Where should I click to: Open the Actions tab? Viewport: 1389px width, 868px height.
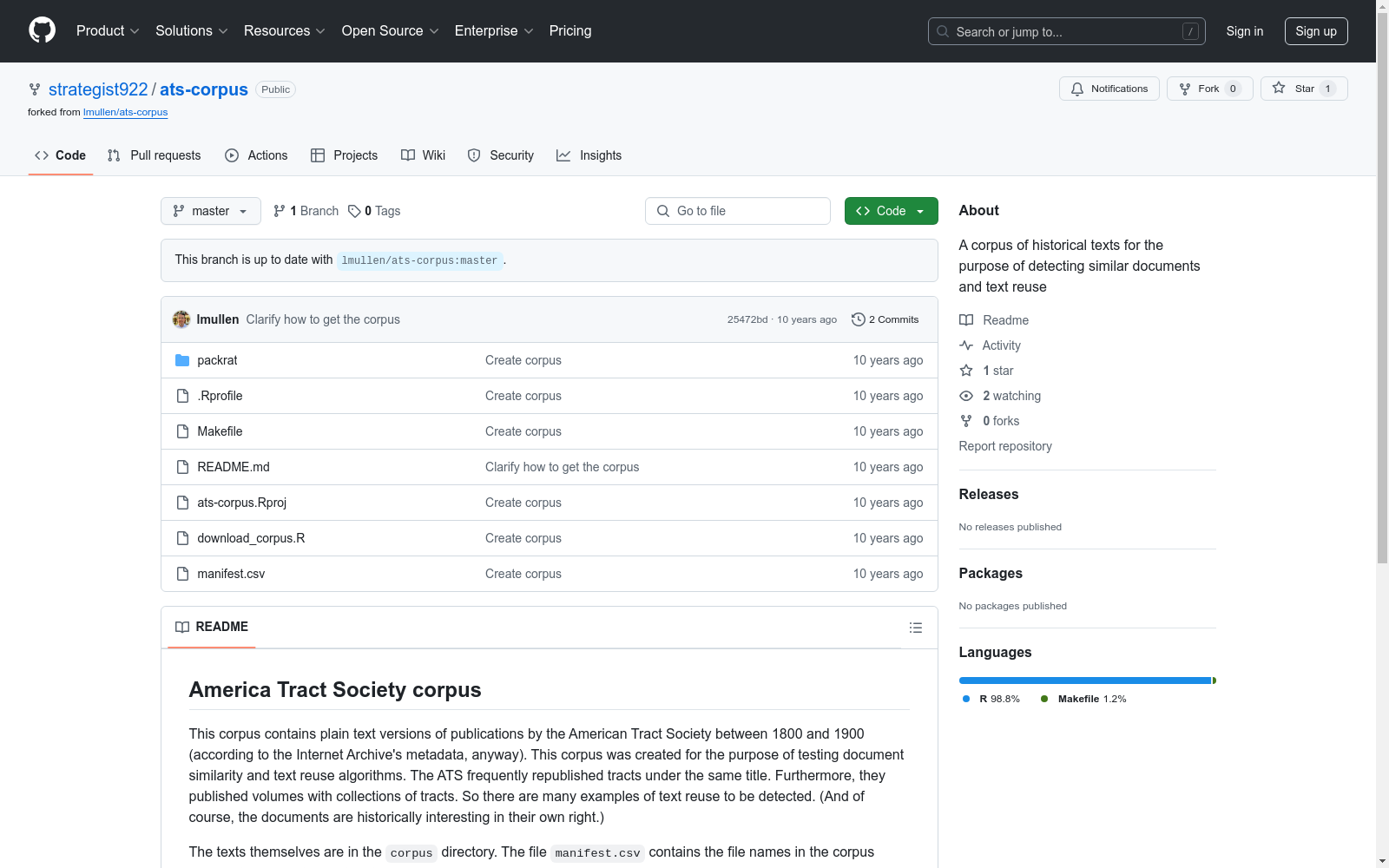[x=256, y=155]
